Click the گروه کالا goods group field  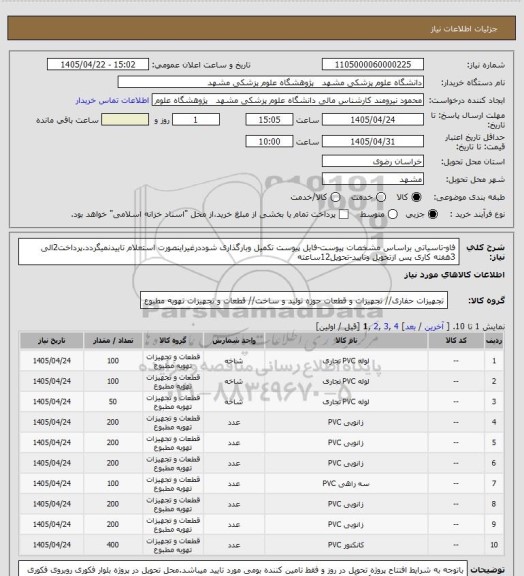click(x=294, y=300)
